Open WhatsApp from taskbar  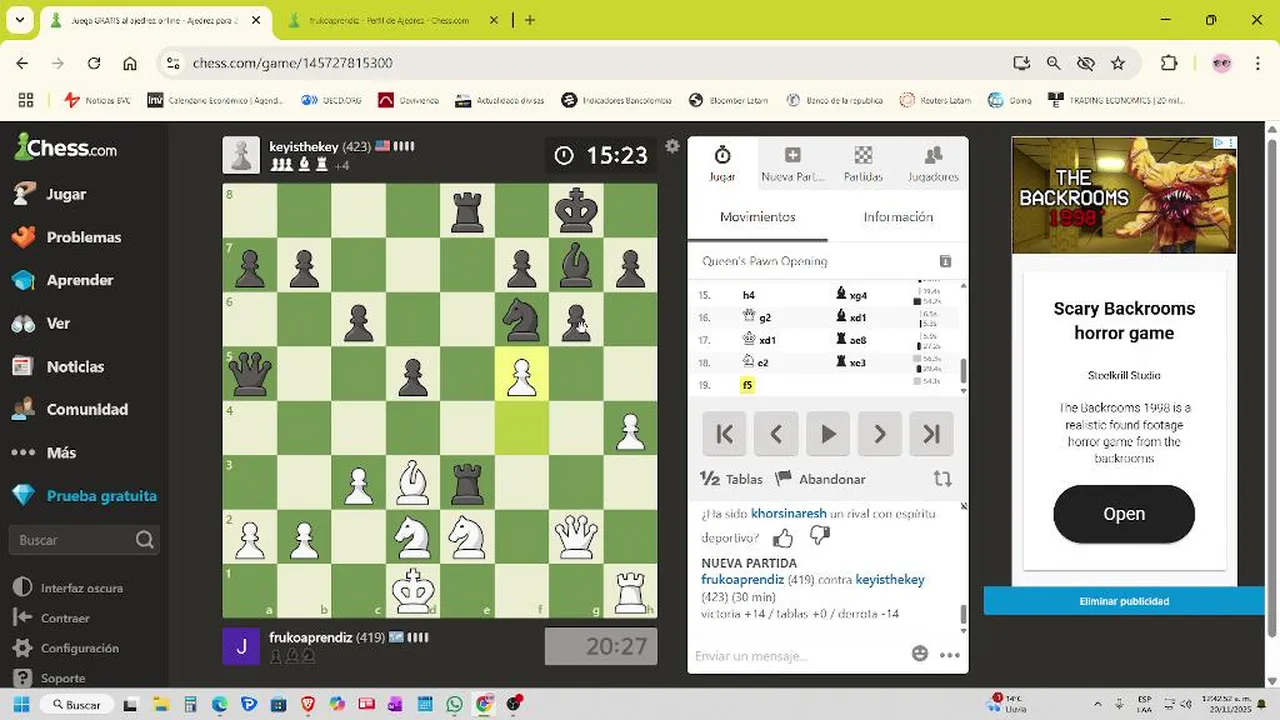click(x=455, y=705)
